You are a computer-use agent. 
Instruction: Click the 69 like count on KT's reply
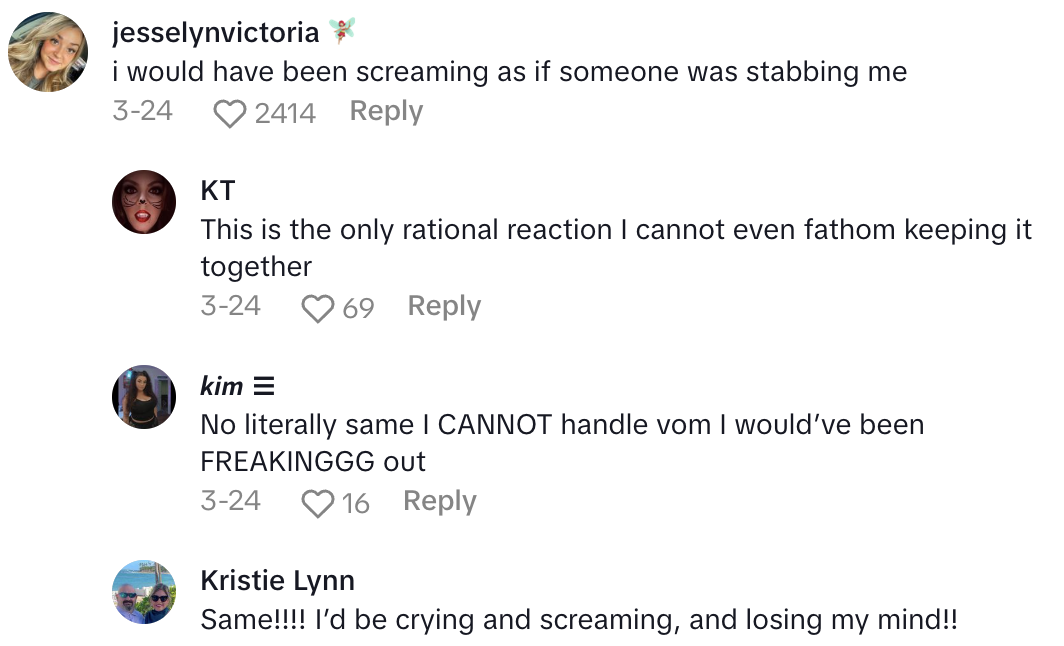coord(358,308)
